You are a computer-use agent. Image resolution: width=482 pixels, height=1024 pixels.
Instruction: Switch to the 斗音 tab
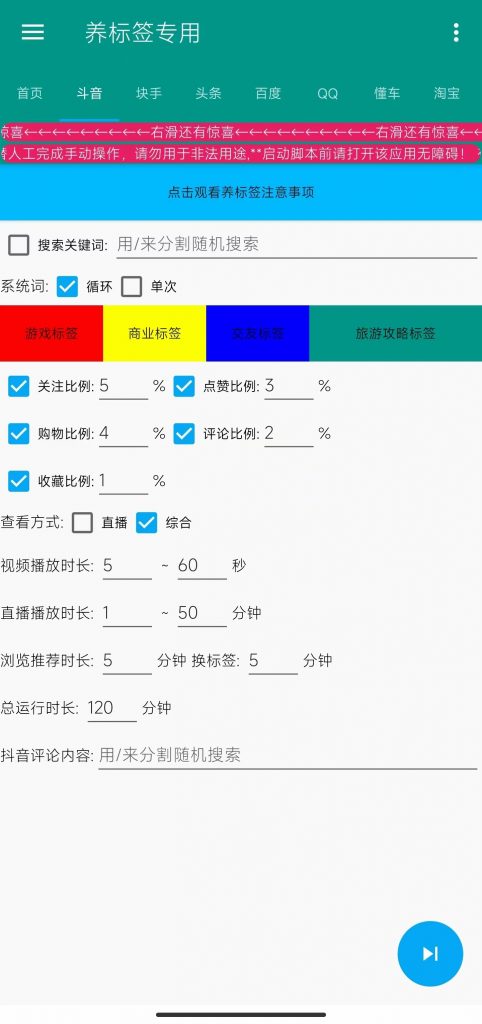(x=89, y=93)
